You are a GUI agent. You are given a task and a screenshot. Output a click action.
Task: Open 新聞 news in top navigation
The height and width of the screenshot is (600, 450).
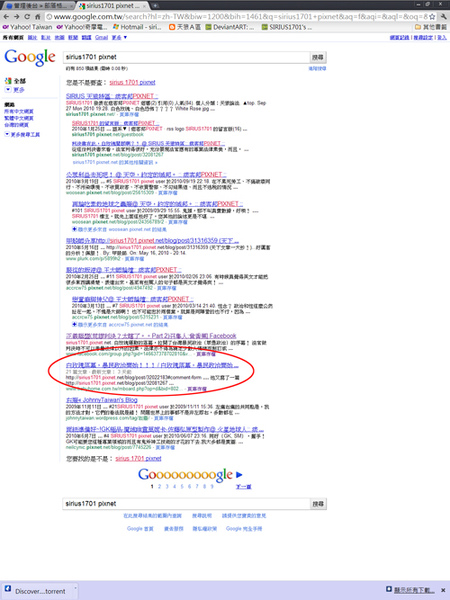click(x=73, y=38)
